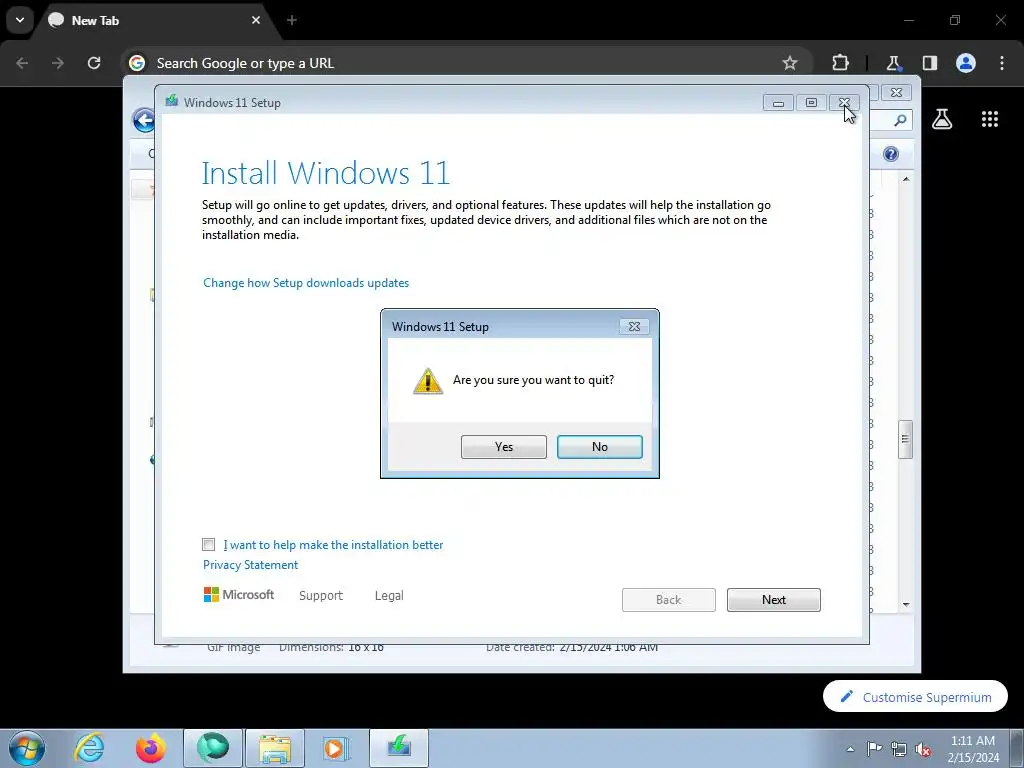Go back in the browser
Viewport: 1024px width, 768px height.
pyautogui.click(x=22, y=63)
